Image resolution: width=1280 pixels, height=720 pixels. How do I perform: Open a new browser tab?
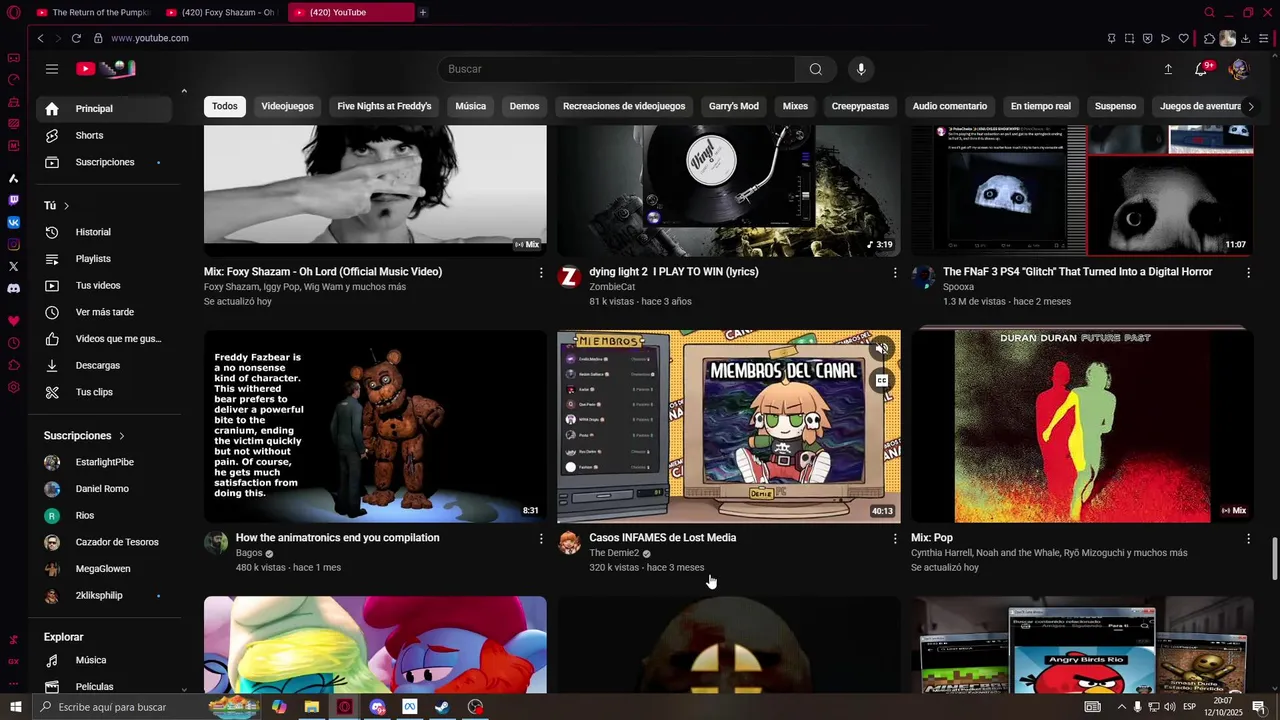tap(423, 12)
